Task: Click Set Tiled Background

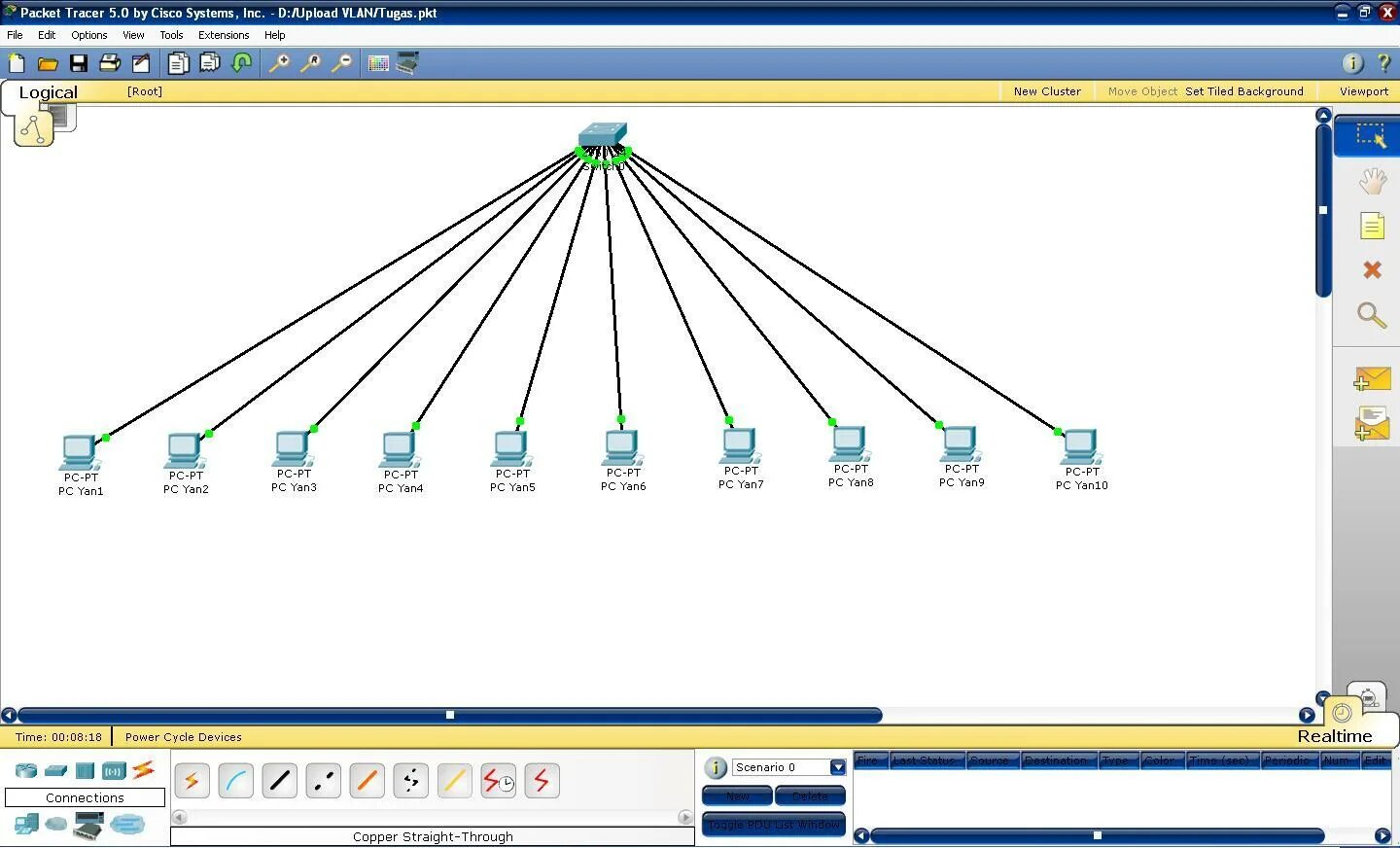Action: [x=1243, y=91]
